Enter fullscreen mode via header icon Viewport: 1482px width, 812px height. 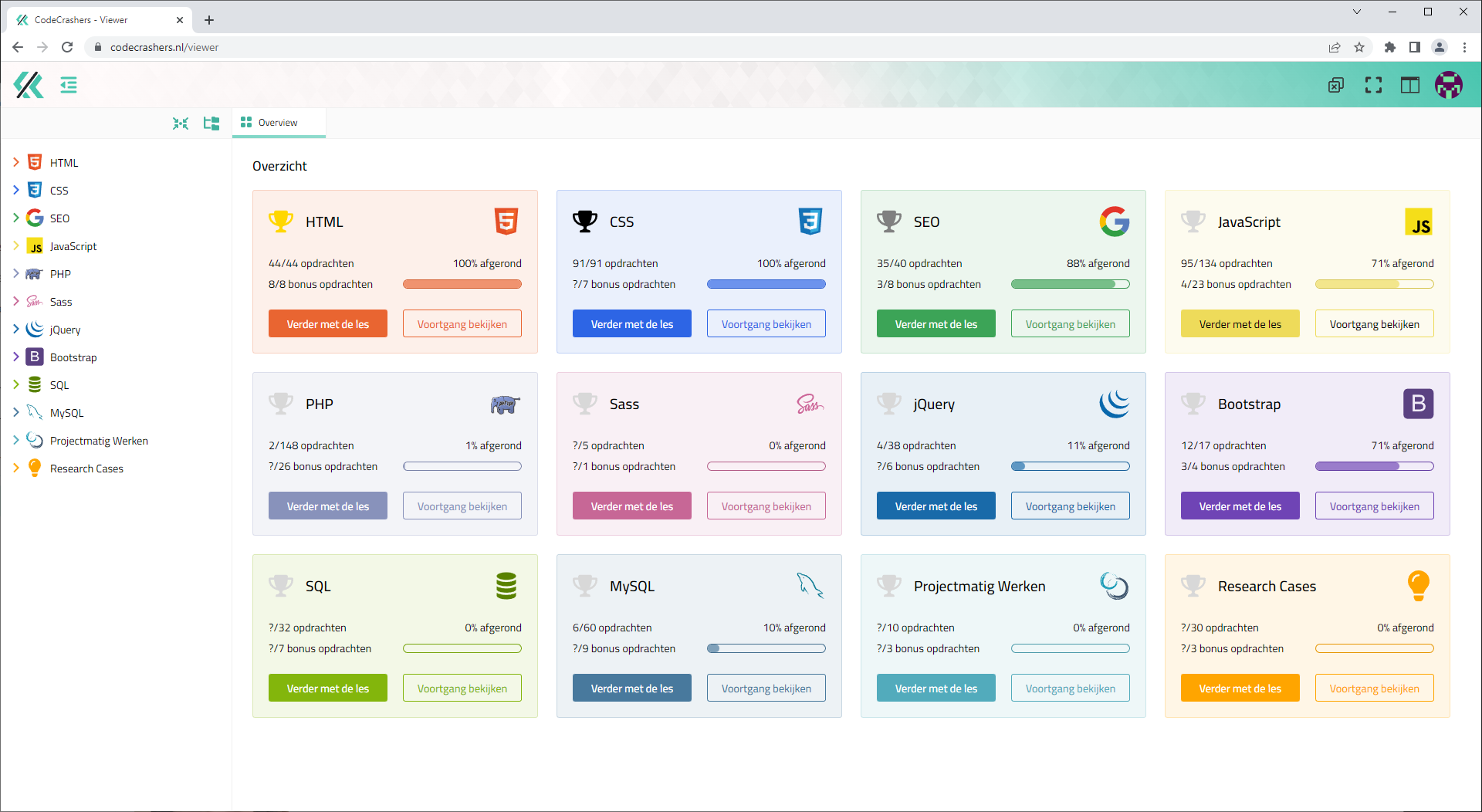point(1373,85)
